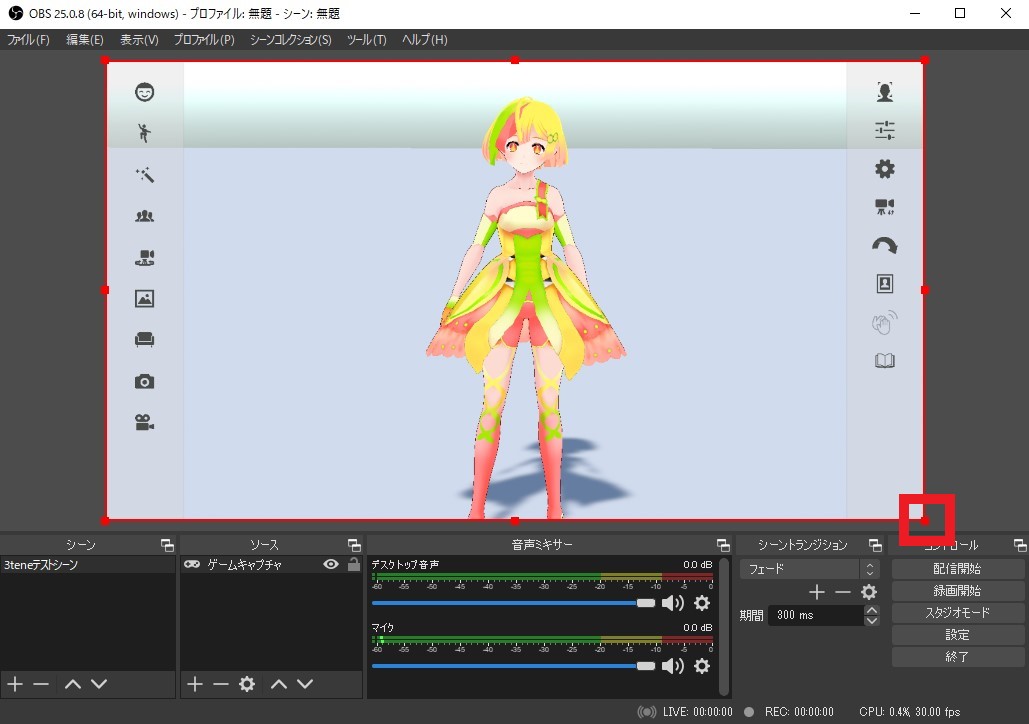Click the 終了 button
This screenshot has width=1029, height=724.
click(957, 656)
